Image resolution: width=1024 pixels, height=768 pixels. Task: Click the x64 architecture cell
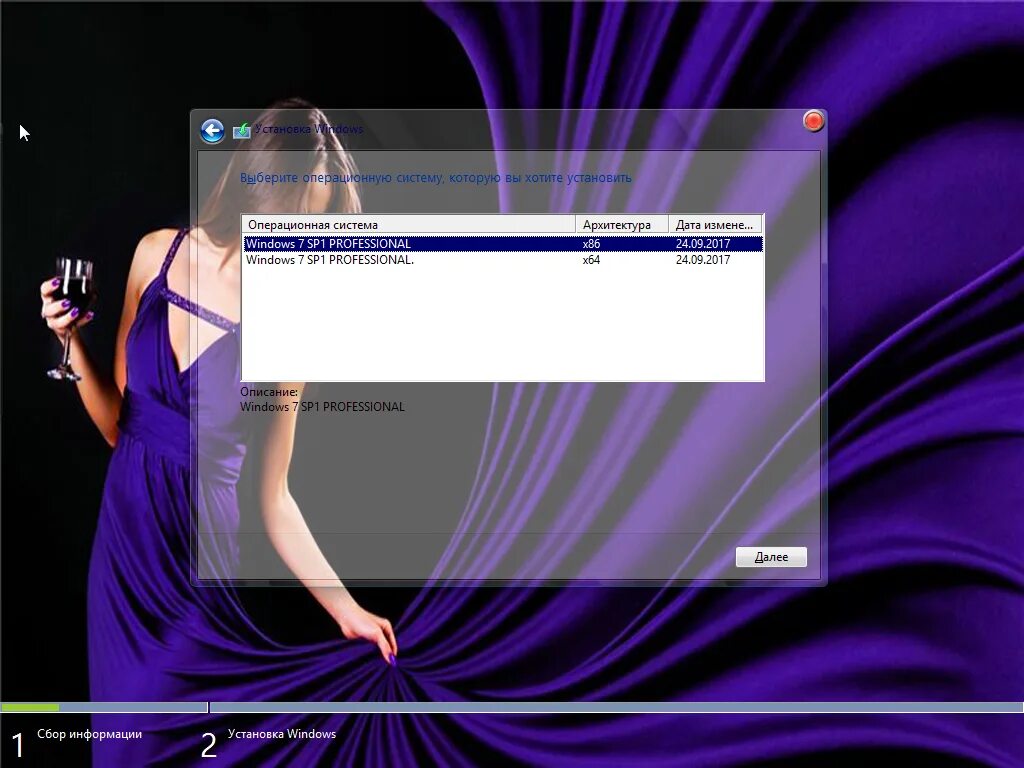pyautogui.click(x=591, y=260)
